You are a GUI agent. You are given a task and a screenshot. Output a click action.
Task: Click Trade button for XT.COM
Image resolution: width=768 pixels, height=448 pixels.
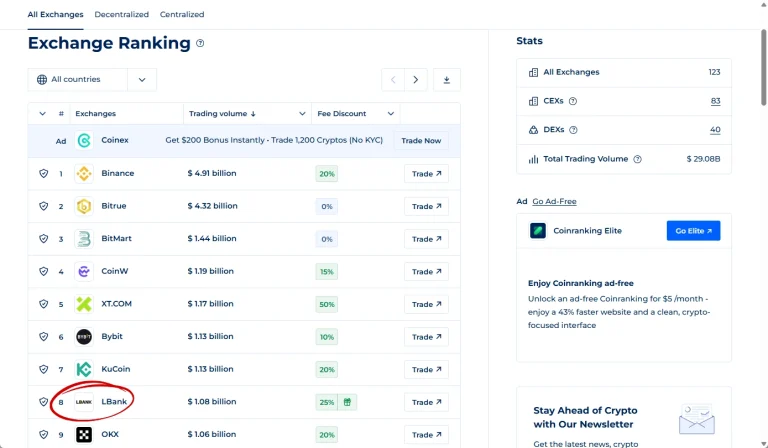426,305
